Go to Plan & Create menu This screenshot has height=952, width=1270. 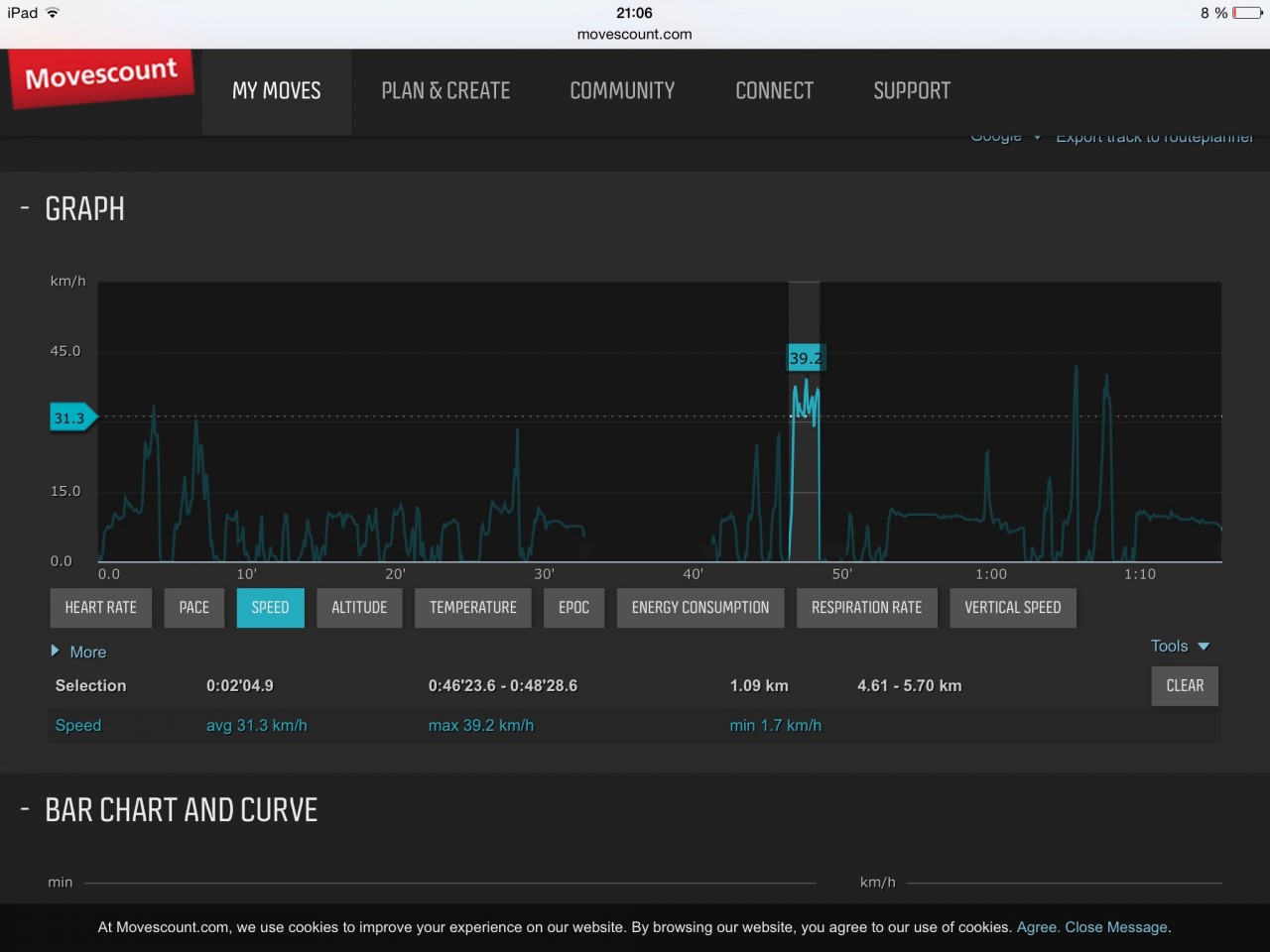[x=445, y=91]
